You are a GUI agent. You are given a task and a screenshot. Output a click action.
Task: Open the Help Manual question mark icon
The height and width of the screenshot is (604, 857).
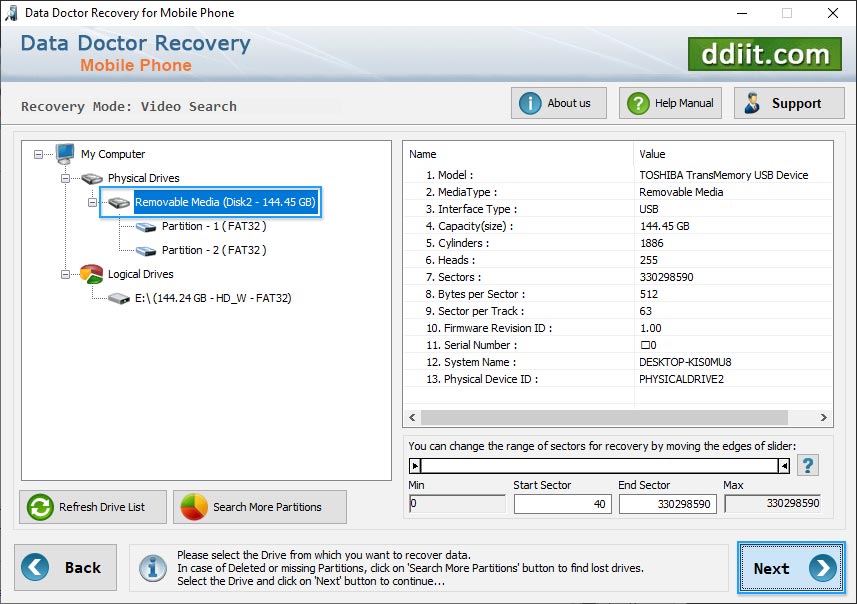(x=637, y=102)
